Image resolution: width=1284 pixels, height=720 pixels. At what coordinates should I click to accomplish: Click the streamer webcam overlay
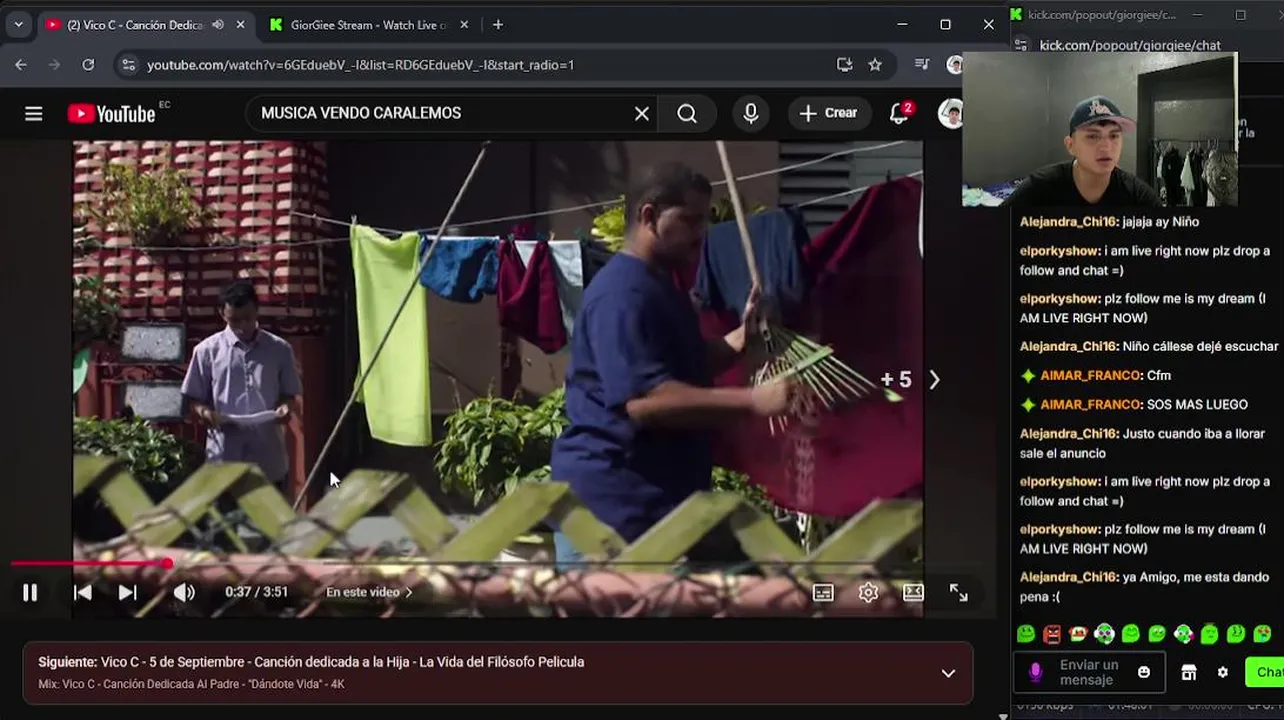(x=1099, y=129)
